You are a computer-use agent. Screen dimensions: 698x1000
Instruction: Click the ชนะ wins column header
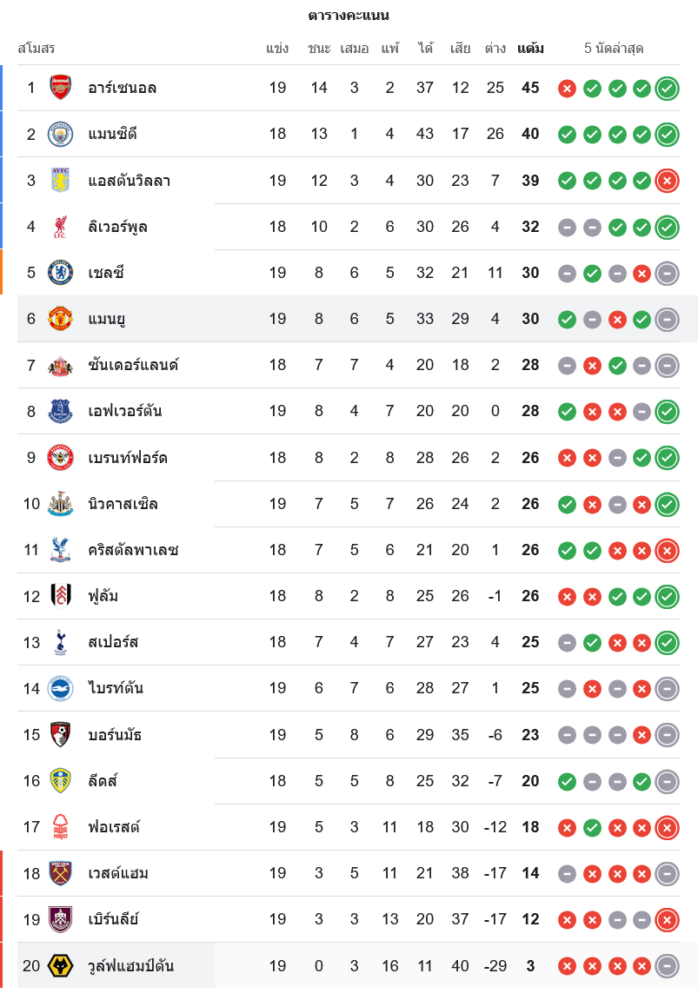point(319,48)
